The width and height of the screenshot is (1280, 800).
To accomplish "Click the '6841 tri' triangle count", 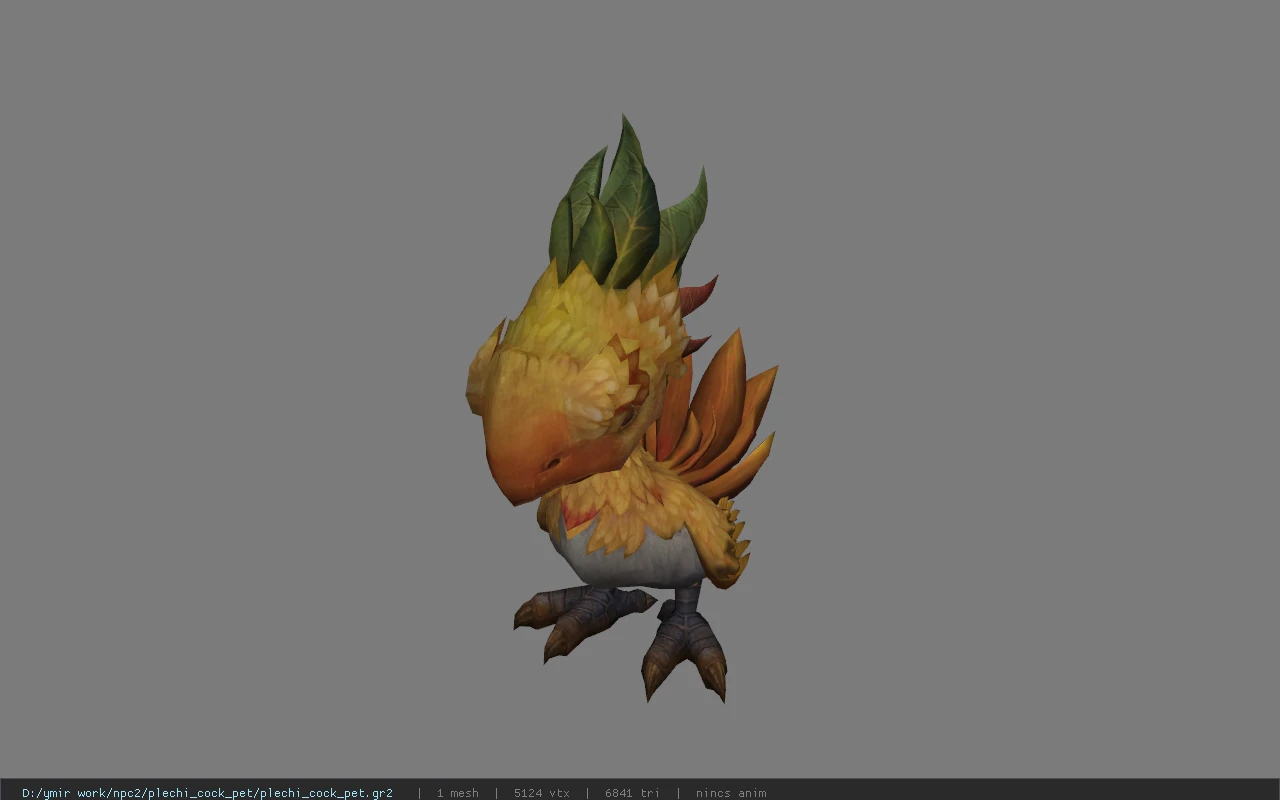I will (x=632, y=793).
